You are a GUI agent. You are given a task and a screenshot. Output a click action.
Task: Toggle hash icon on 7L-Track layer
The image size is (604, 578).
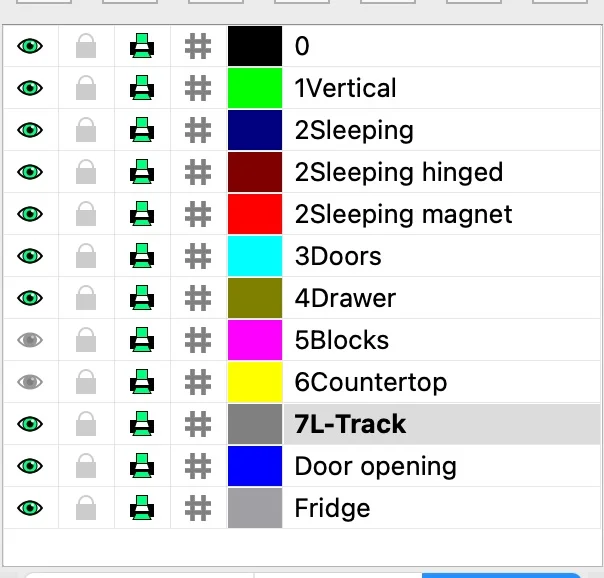click(x=199, y=425)
